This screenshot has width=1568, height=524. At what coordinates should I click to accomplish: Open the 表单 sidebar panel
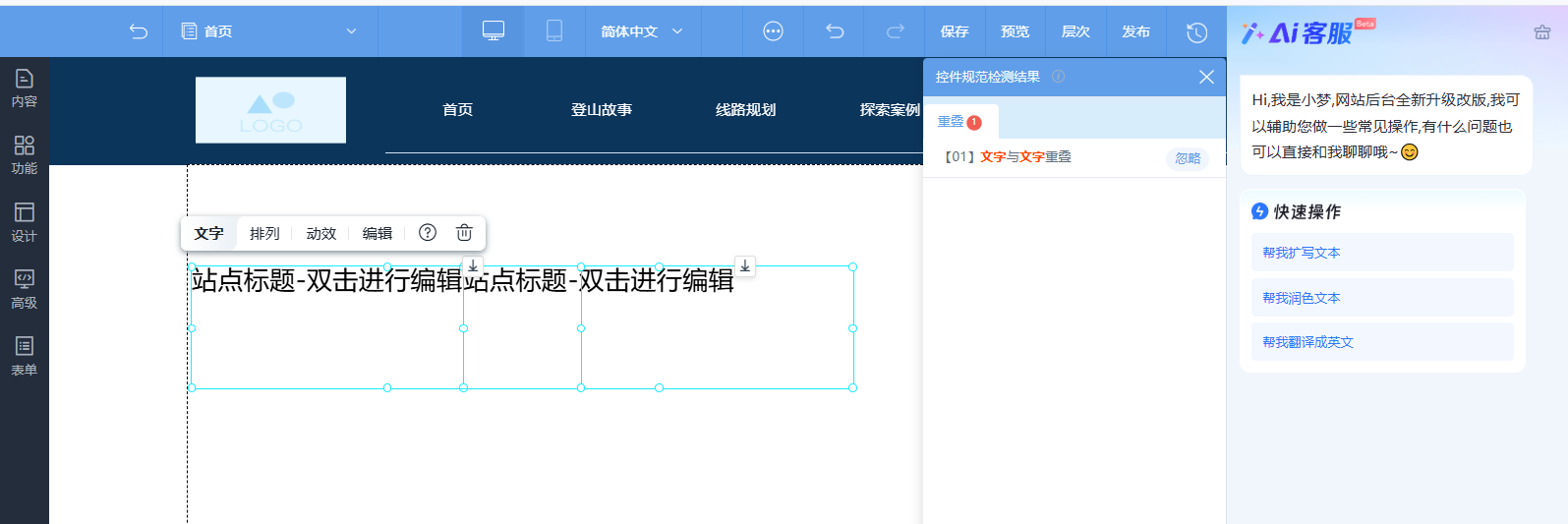pyautogui.click(x=25, y=356)
